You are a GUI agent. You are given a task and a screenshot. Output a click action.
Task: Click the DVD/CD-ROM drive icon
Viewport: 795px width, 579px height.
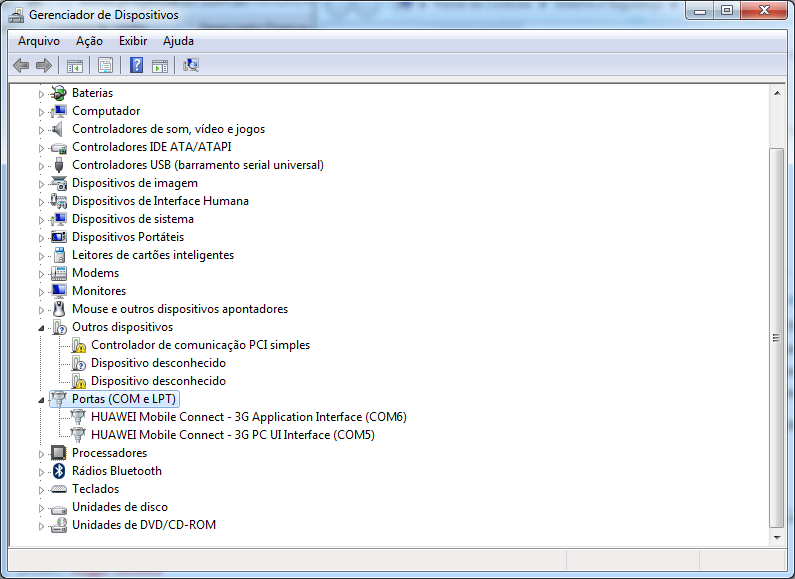[x=59, y=525]
